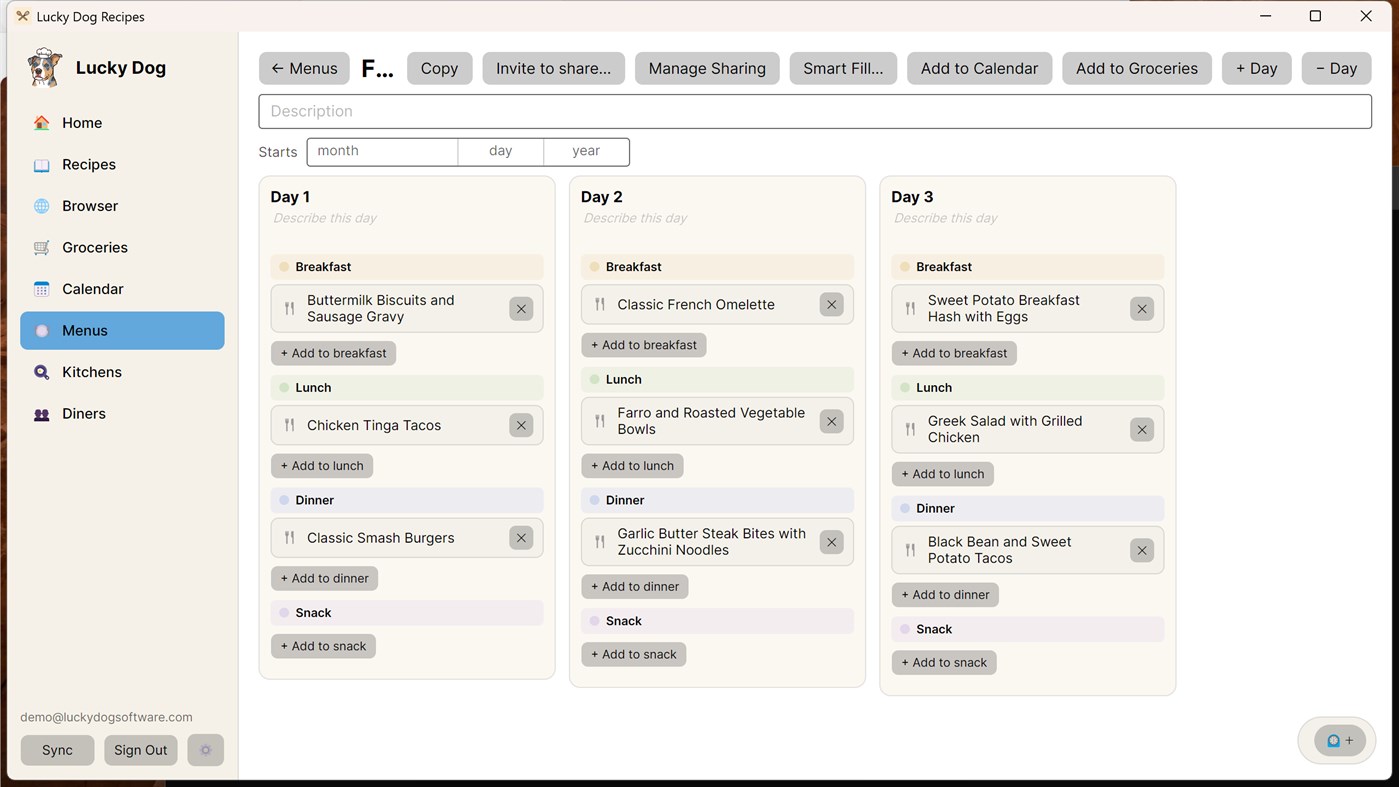Focus the Description field
1399x787 pixels.
pos(815,111)
